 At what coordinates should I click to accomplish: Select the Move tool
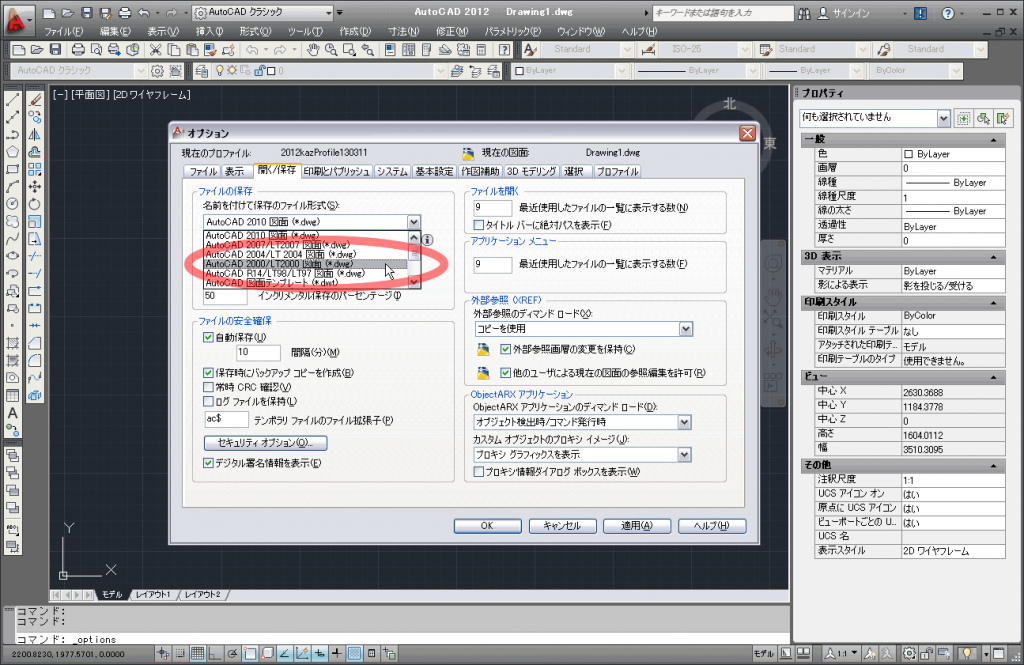click(35, 187)
